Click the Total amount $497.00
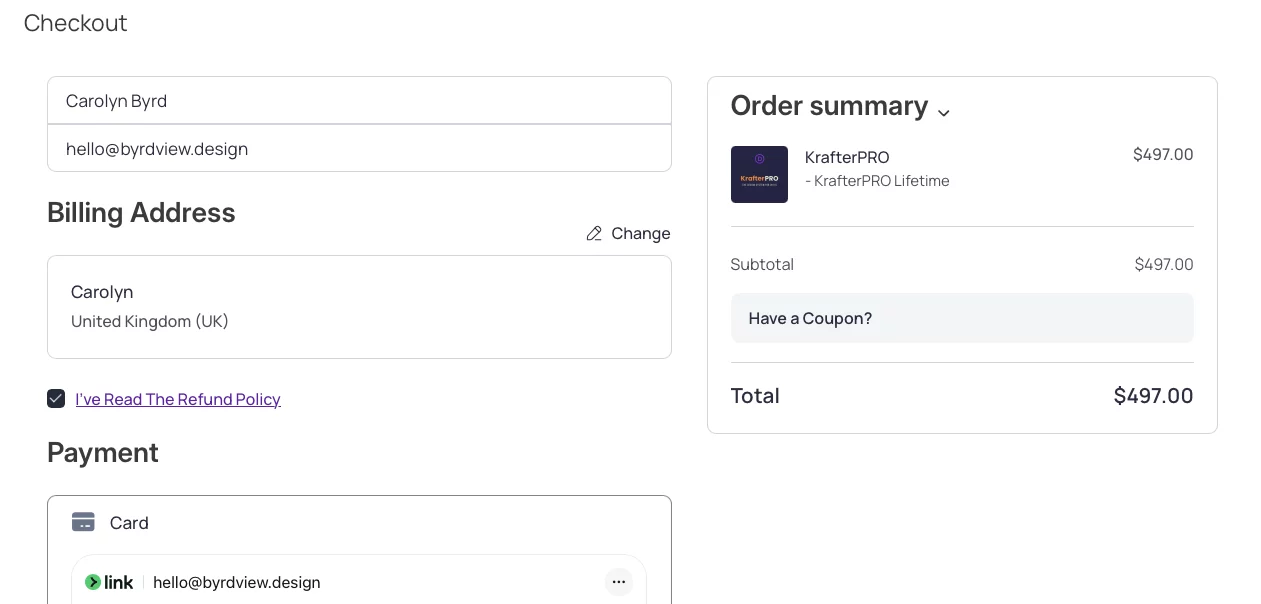Screen dimensions: 1261x604 (x=1153, y=395)
